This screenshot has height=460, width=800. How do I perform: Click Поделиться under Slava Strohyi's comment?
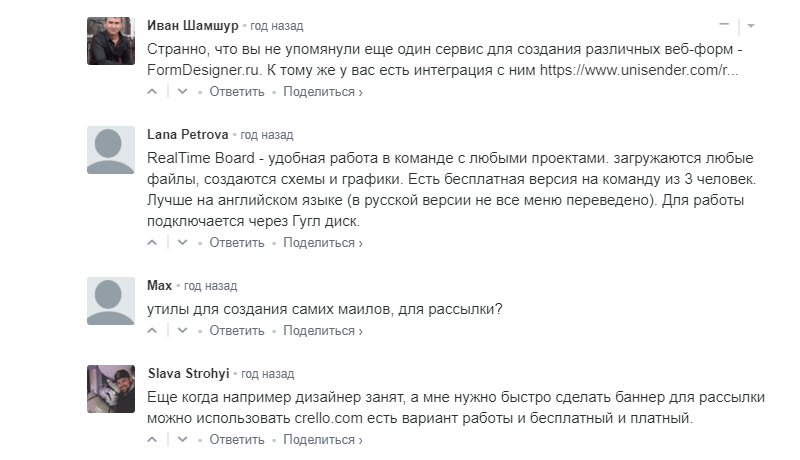coord(323,440)
